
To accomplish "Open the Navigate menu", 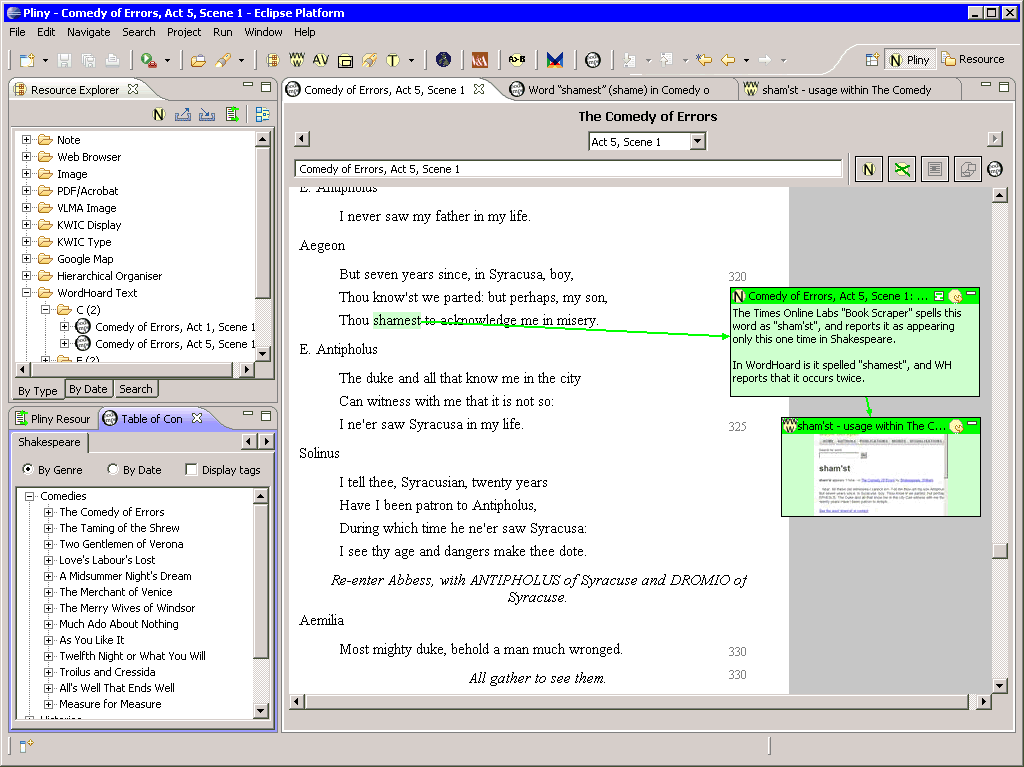I will tap(88, 32).
